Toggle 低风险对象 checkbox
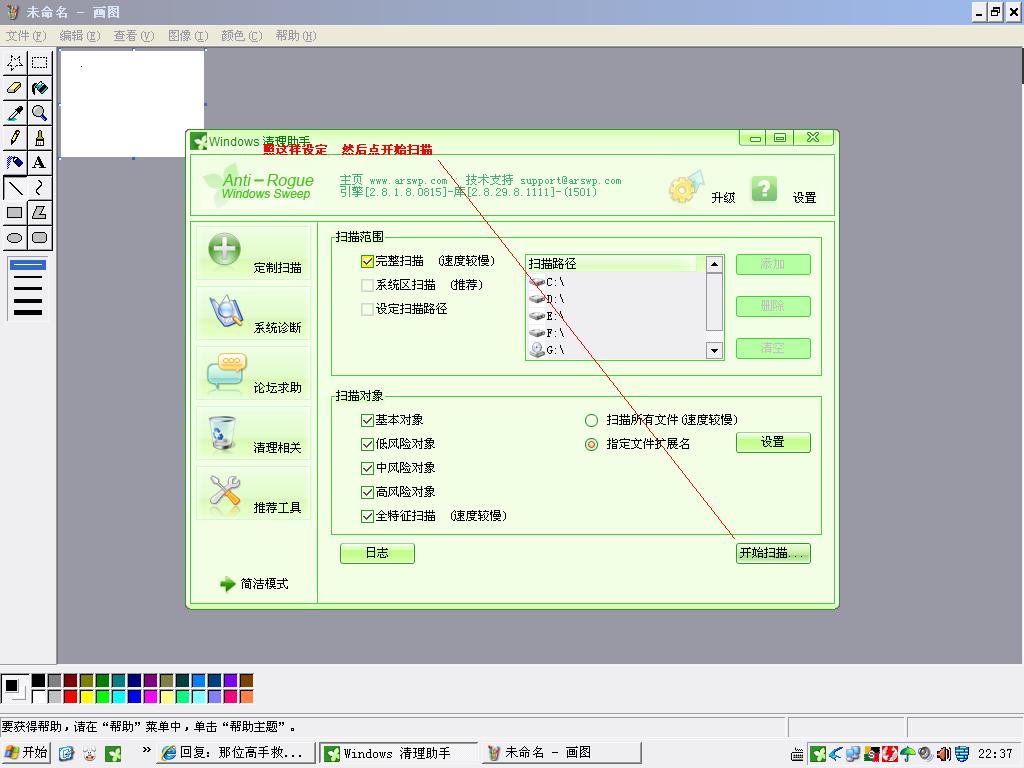The height and width of the screenshot is (768, 1024). (367, 444)
